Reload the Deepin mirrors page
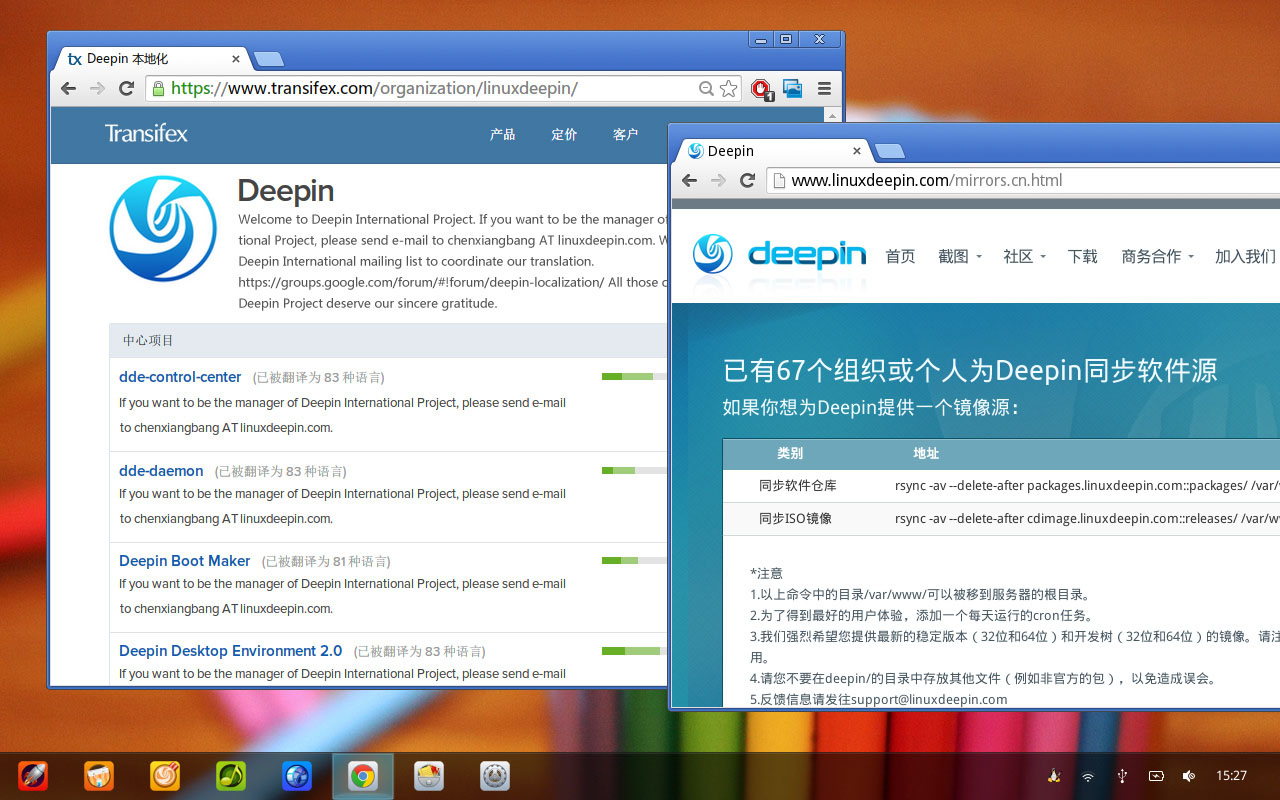1280x800 pixels. (747, 180)
